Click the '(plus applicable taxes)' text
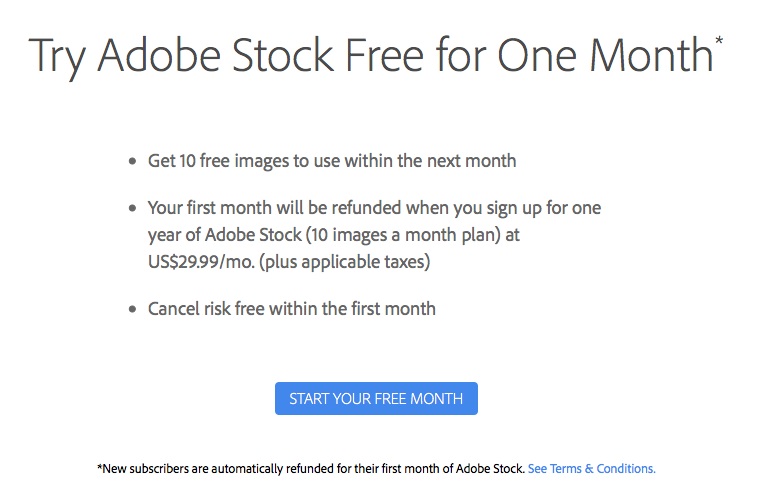This screenshot has height=501, width=762. (345, 262)
